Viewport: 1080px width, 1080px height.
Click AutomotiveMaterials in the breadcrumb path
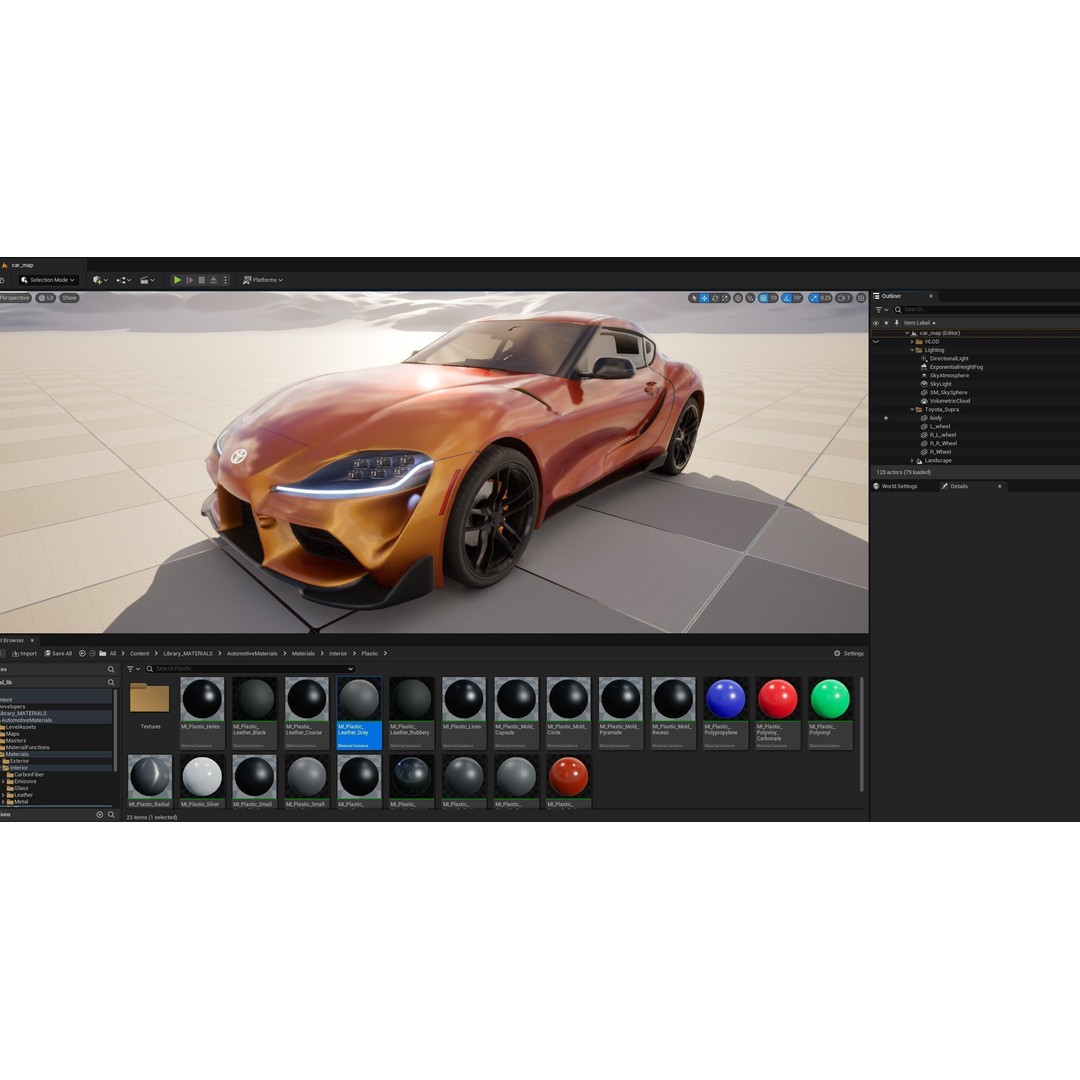[x=252, y=654]
